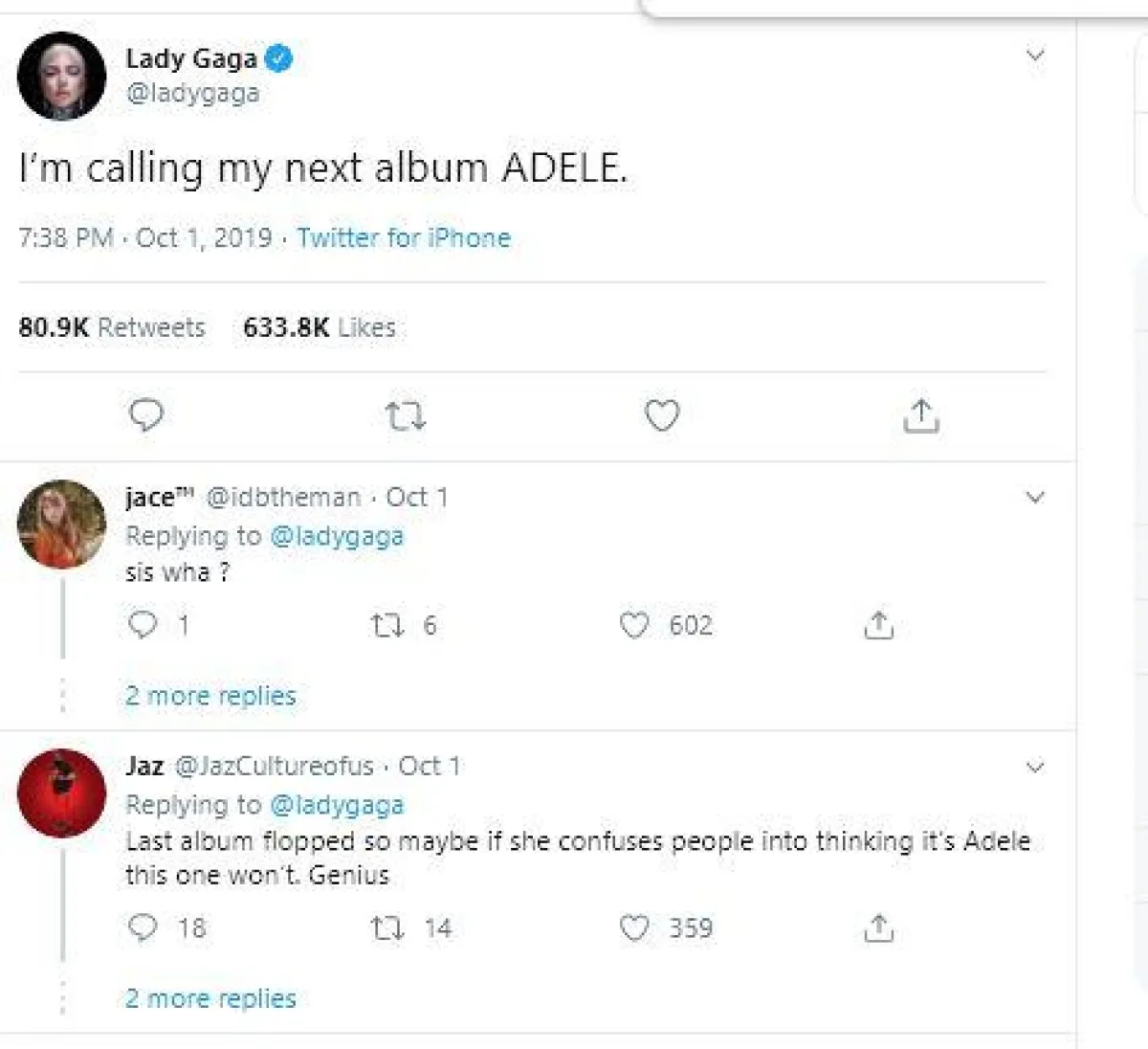The image size is (1148, 1049).
Task: Show 2 more replies under Jaz's comment
Action: pos(210,998)
